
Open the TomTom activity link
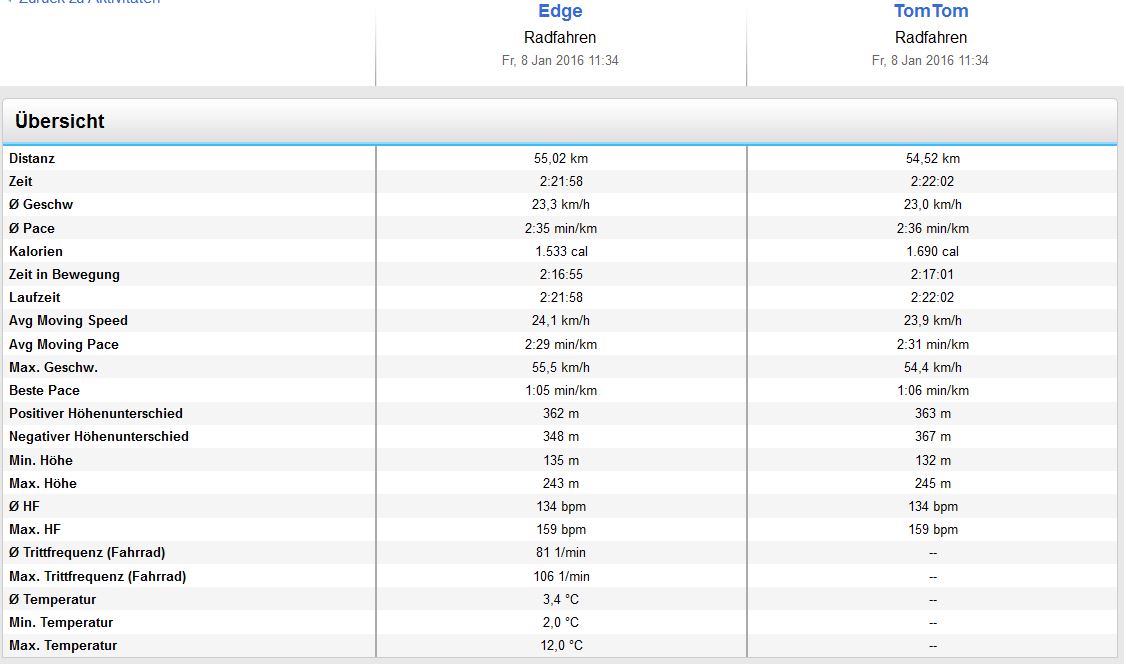930,12
